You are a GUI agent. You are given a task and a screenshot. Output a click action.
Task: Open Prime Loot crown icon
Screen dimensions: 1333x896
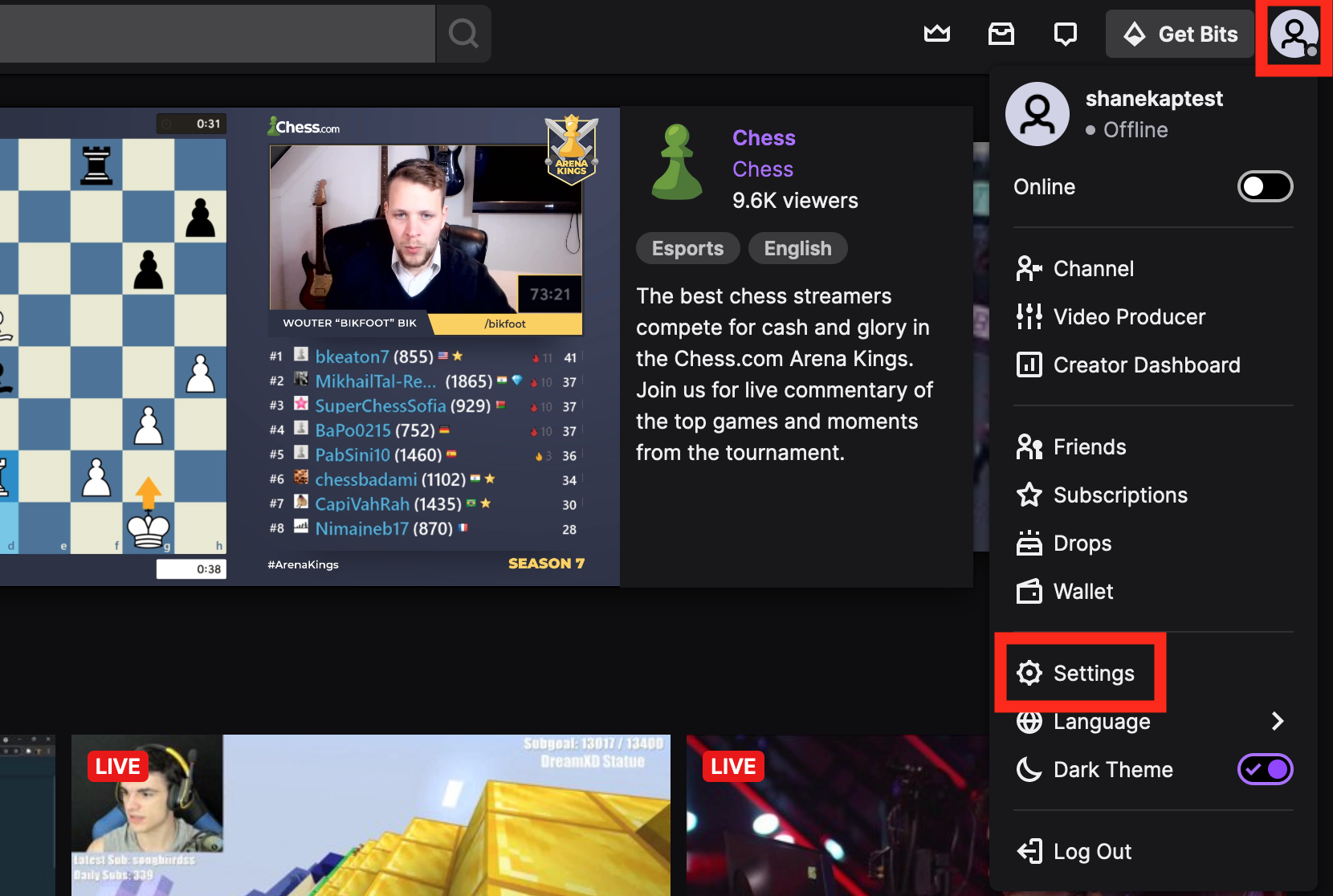[936, 34]
